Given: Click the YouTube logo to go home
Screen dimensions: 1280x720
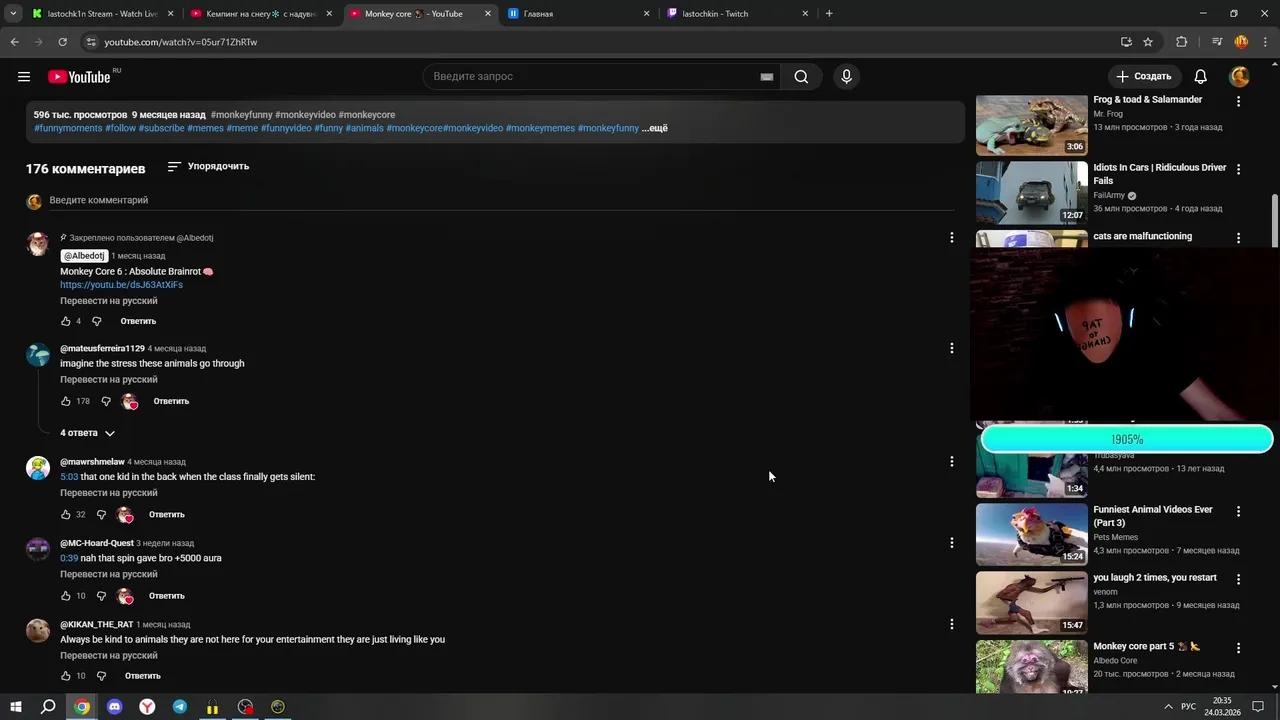Looking at the screenshot, I should pyautogui.click(x=79, y=77).
